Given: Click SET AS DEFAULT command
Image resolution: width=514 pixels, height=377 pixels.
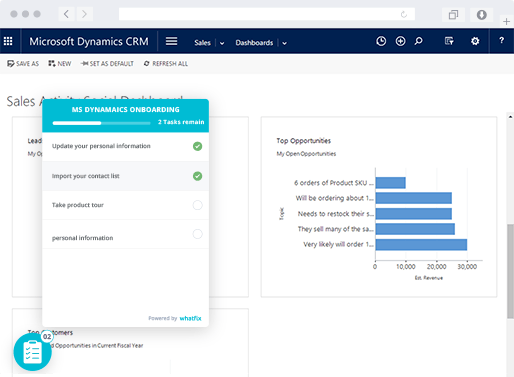Looking at the screenshot, I should pos(107,64).
